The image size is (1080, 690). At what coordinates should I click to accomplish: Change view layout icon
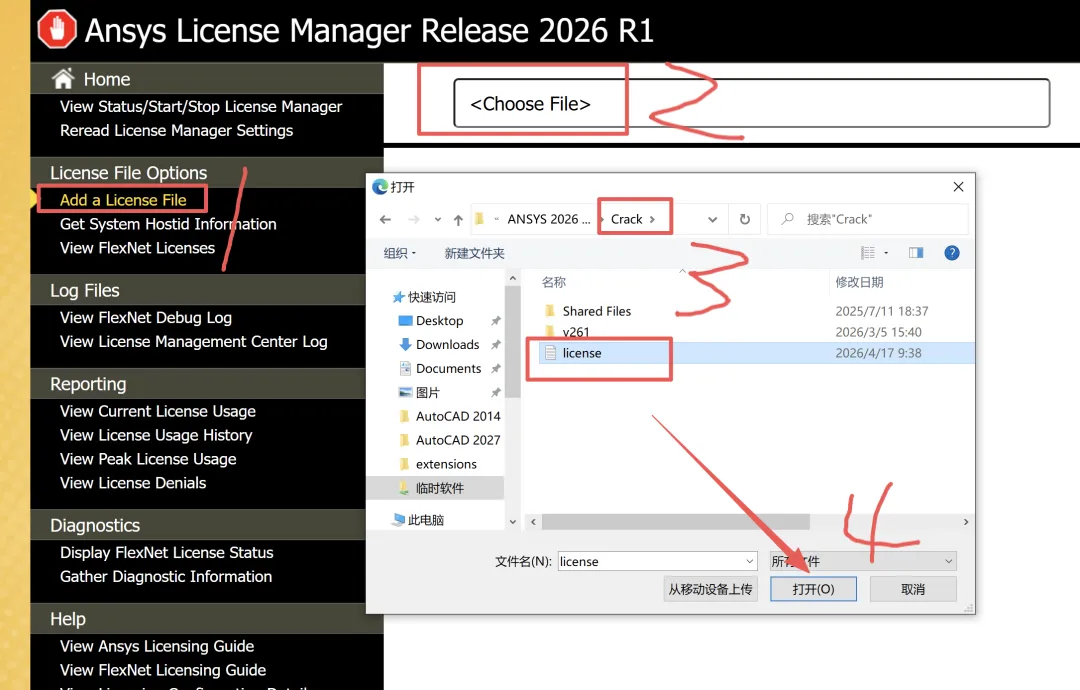[868, 253]
